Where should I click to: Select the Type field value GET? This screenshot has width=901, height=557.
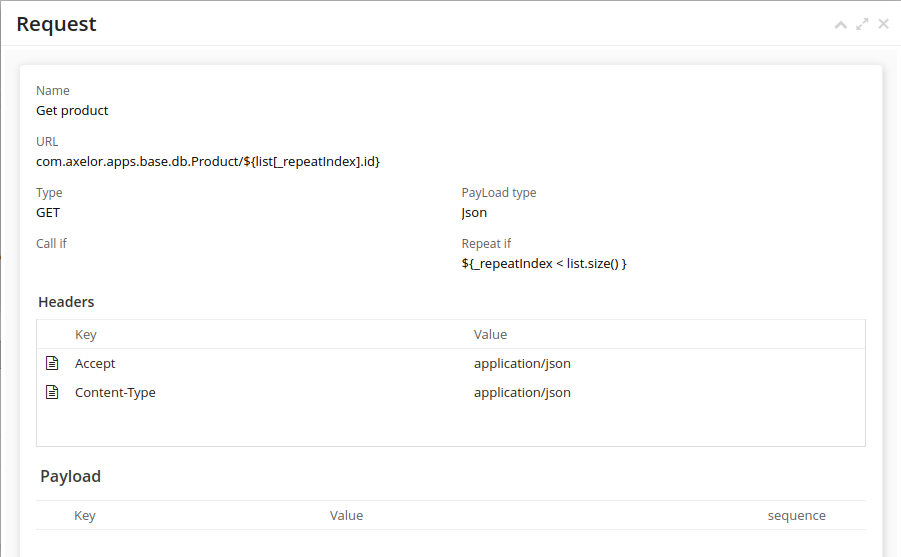point(48,213)
